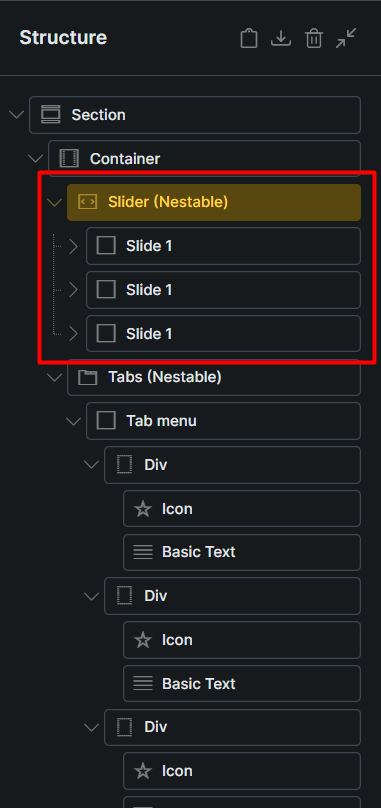This screenshot has height=808, width=381.
Task: Expand the first Slide 1 item
Action: pyautogui.click(x=73, y=246)
